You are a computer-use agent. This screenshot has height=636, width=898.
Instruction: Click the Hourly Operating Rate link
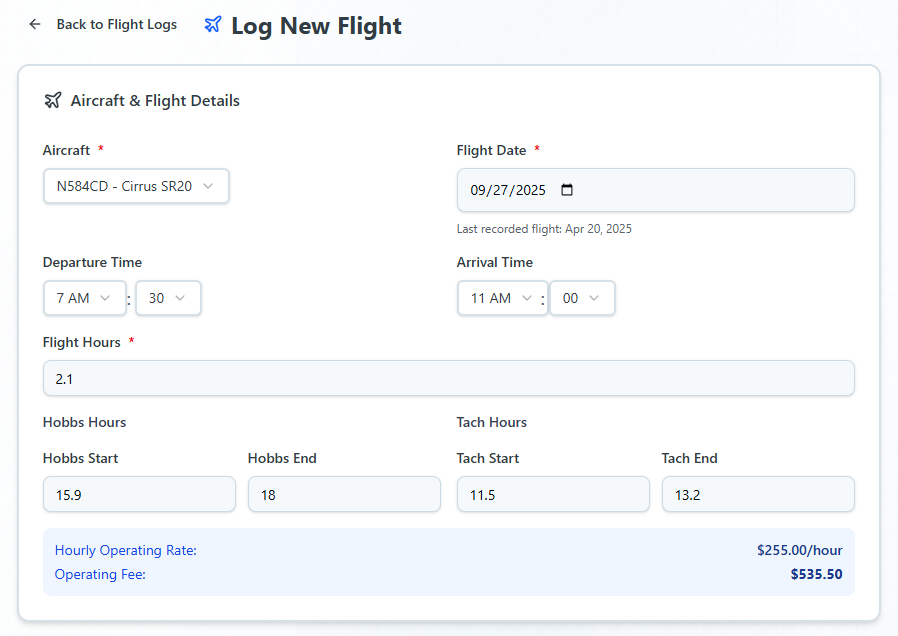[x=125, y=550]
